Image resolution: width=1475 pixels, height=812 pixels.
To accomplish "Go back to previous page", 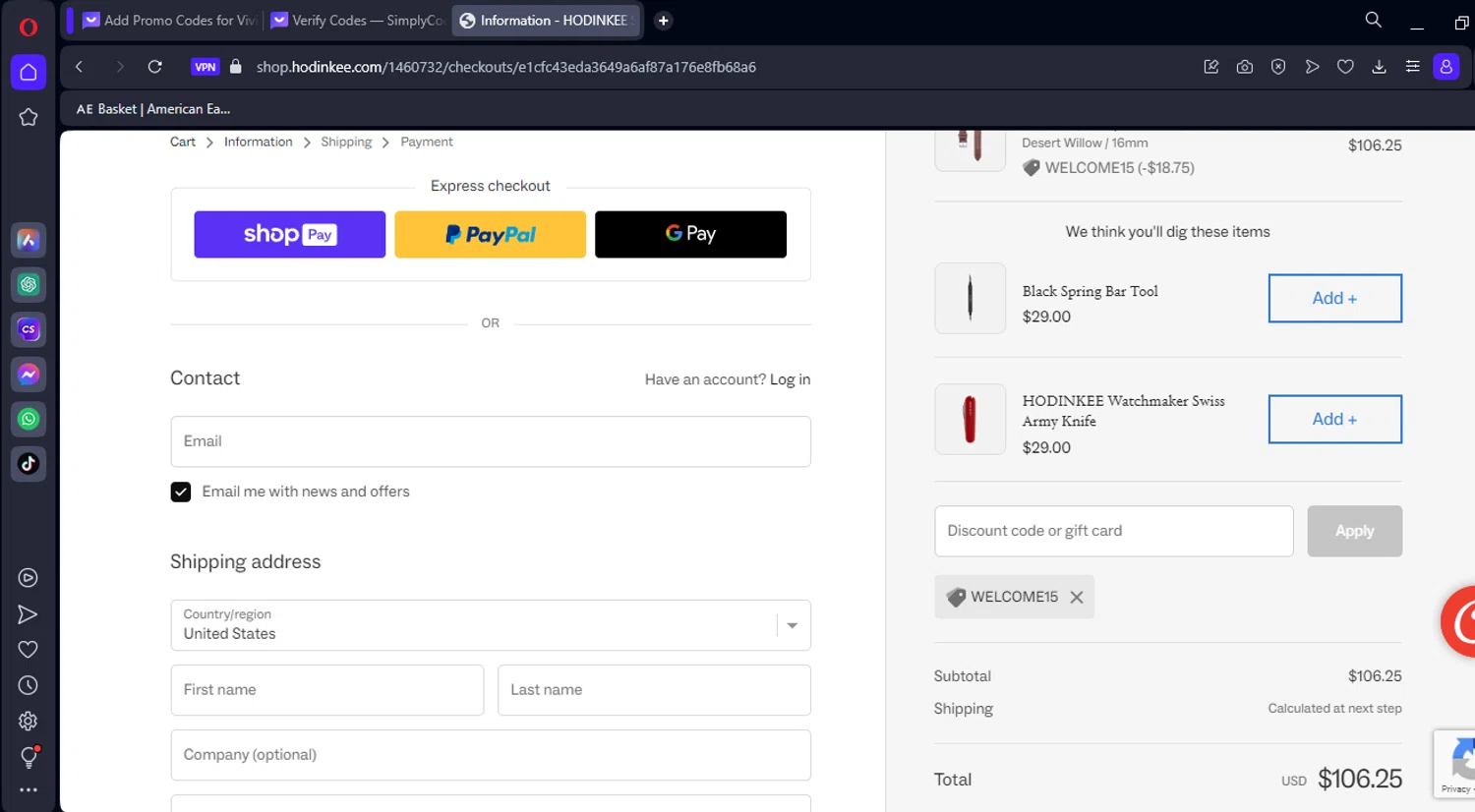I will pos(80,67).
